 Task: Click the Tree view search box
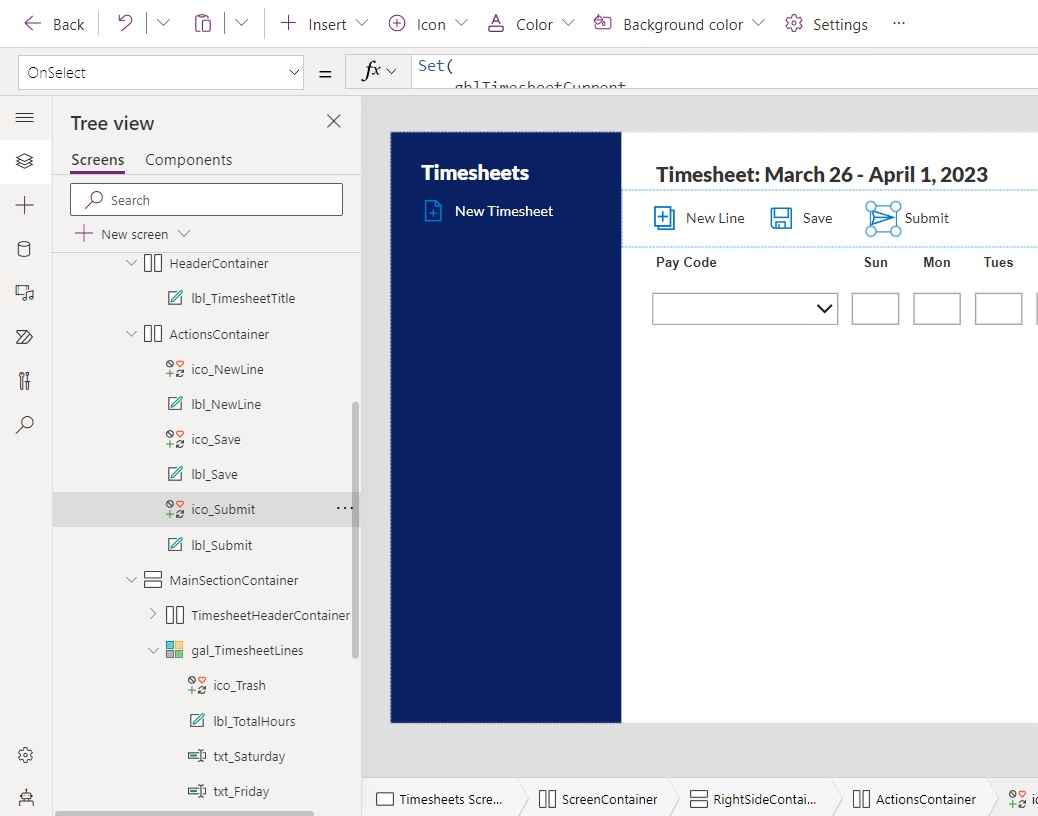tap(205, 200)
